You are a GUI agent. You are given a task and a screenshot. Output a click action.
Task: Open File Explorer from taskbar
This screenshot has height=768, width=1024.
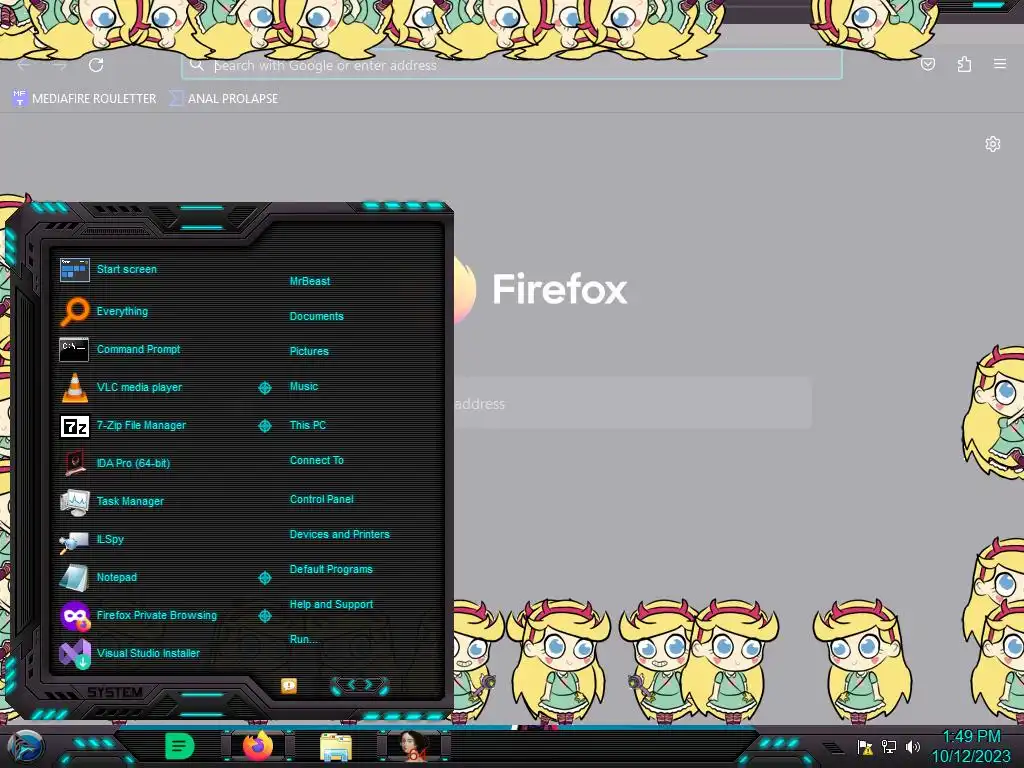click(336, 746)
